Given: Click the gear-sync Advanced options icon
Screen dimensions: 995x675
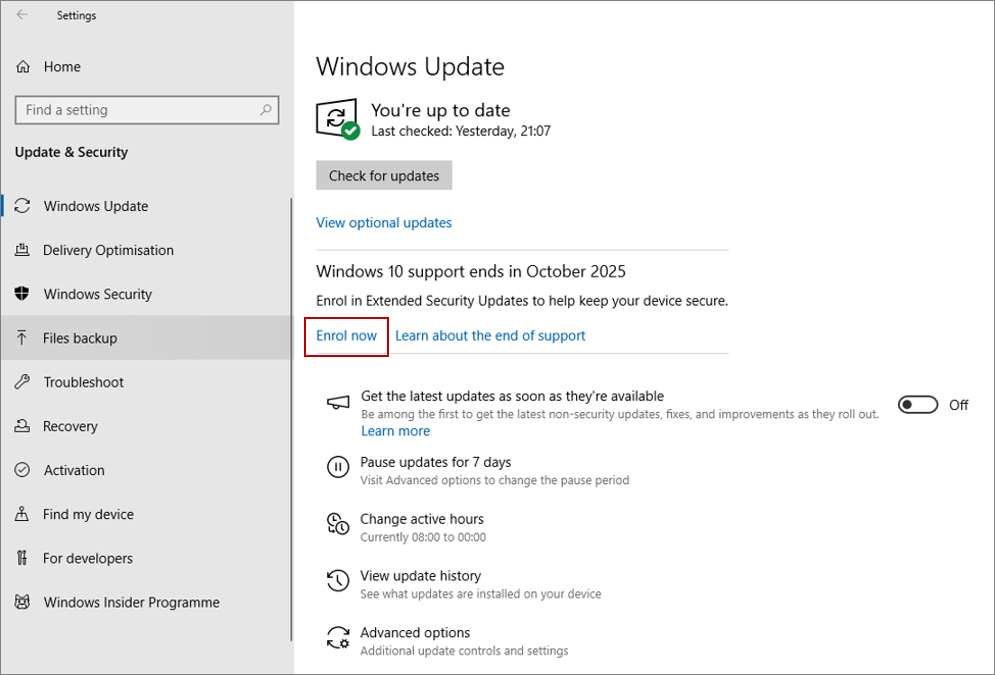Looking at the screenshot, I should [x=338, y=638].
